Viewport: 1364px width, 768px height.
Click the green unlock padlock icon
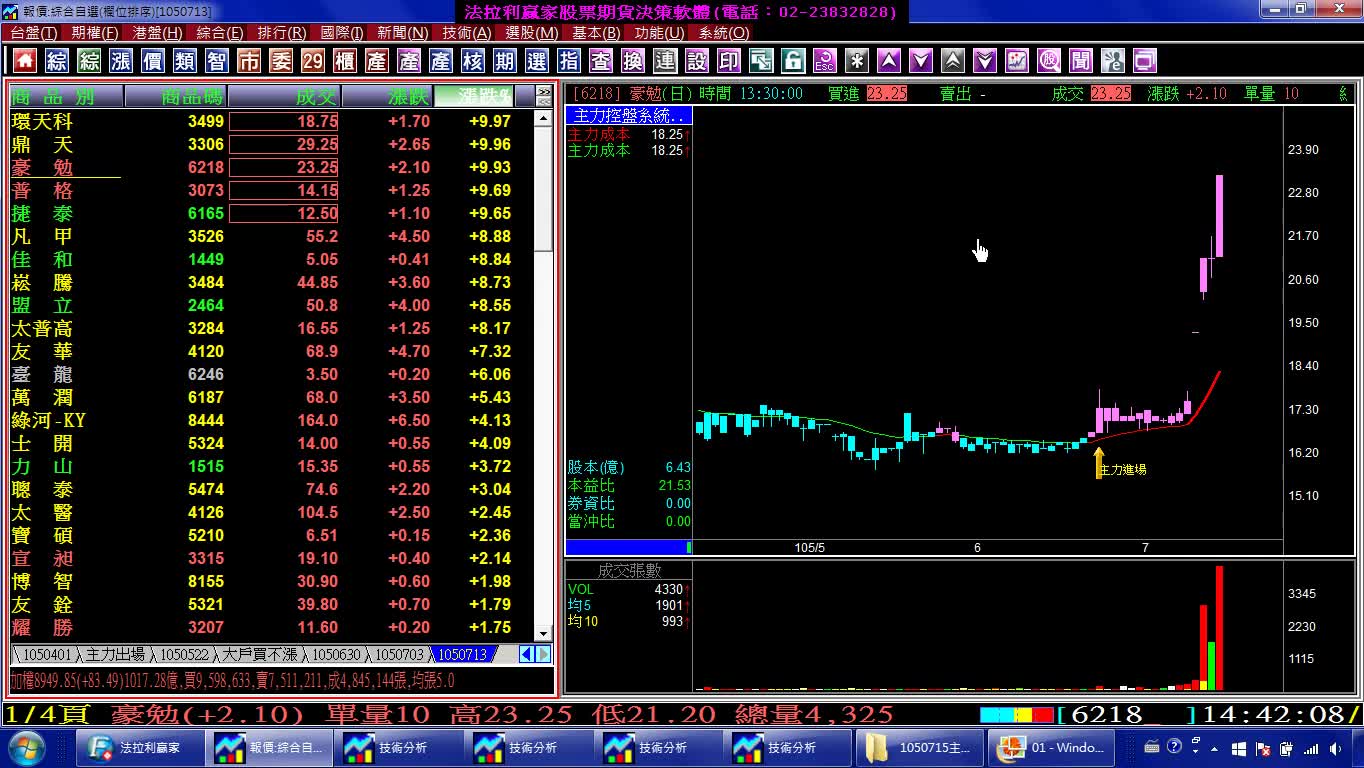[793, 61]
